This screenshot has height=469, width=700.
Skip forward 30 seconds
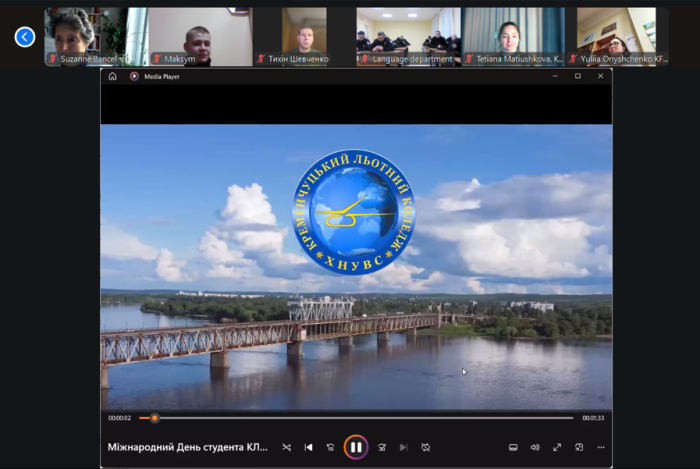pos(381,447)
